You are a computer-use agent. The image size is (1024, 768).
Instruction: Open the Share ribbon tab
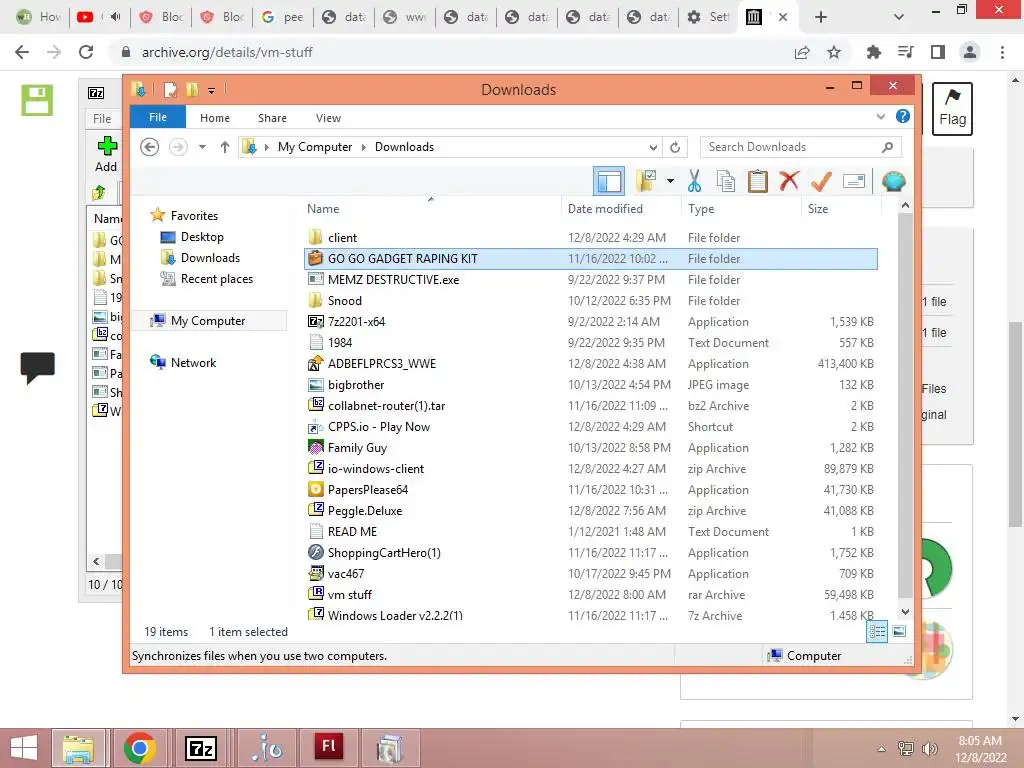click(272, 118)
